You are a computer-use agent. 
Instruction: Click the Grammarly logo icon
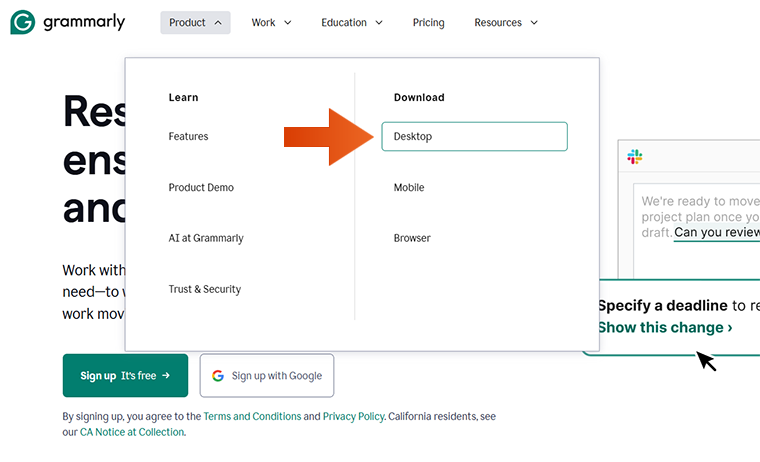tap(22, 22)
